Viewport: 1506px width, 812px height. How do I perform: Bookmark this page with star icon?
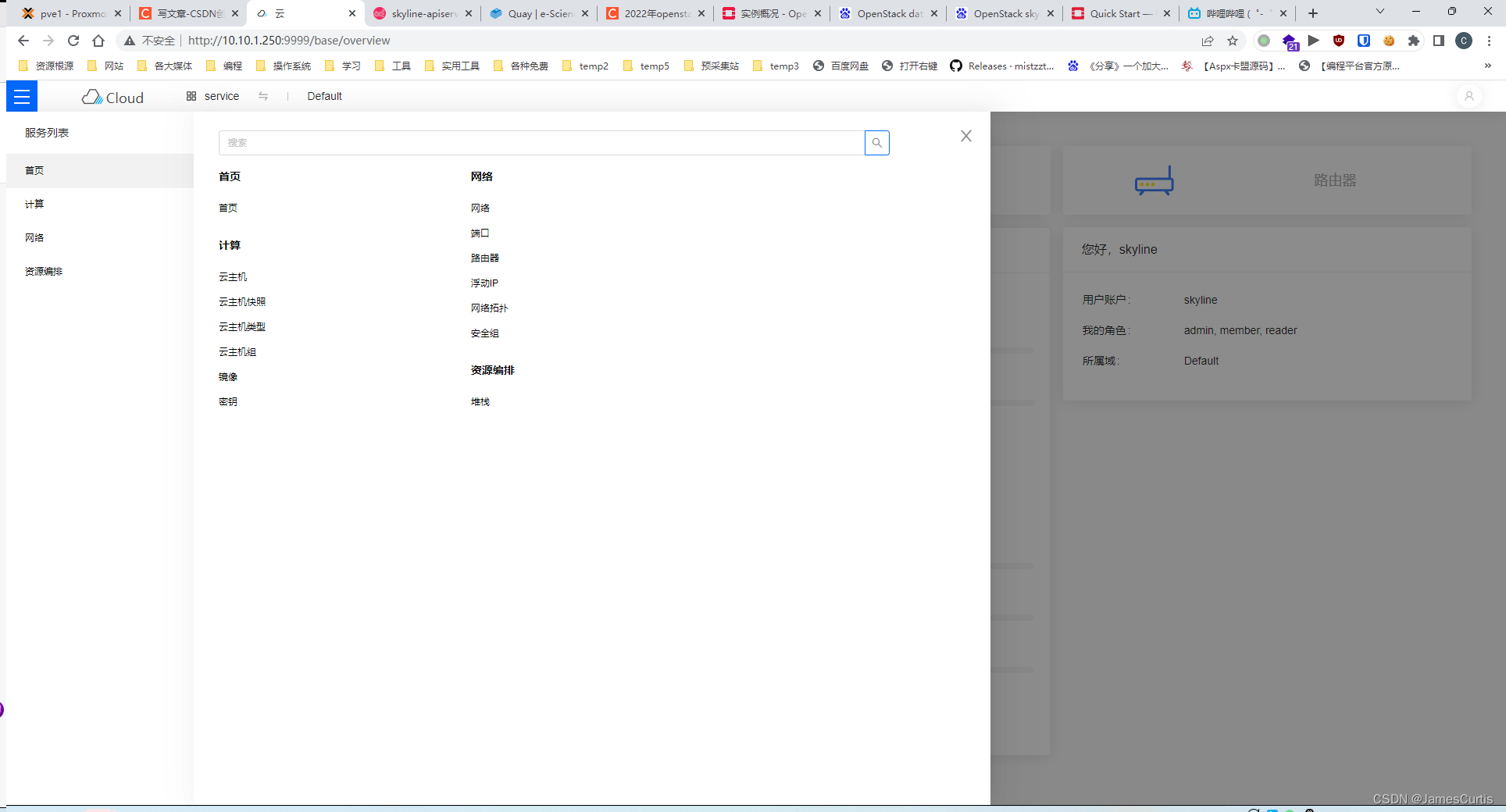[1233, 41]
